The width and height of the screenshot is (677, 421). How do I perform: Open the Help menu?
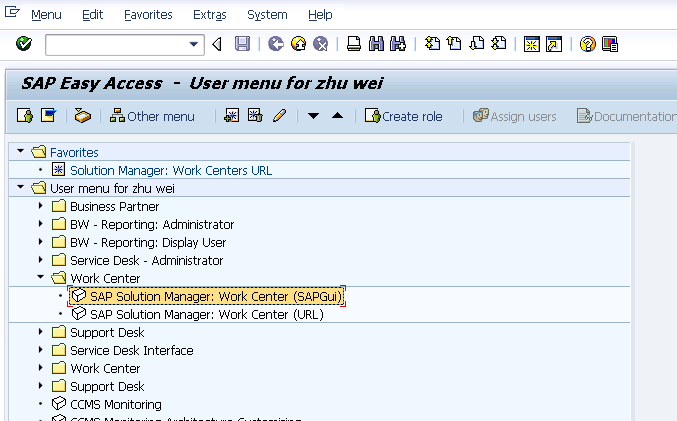tap(320, 15)
